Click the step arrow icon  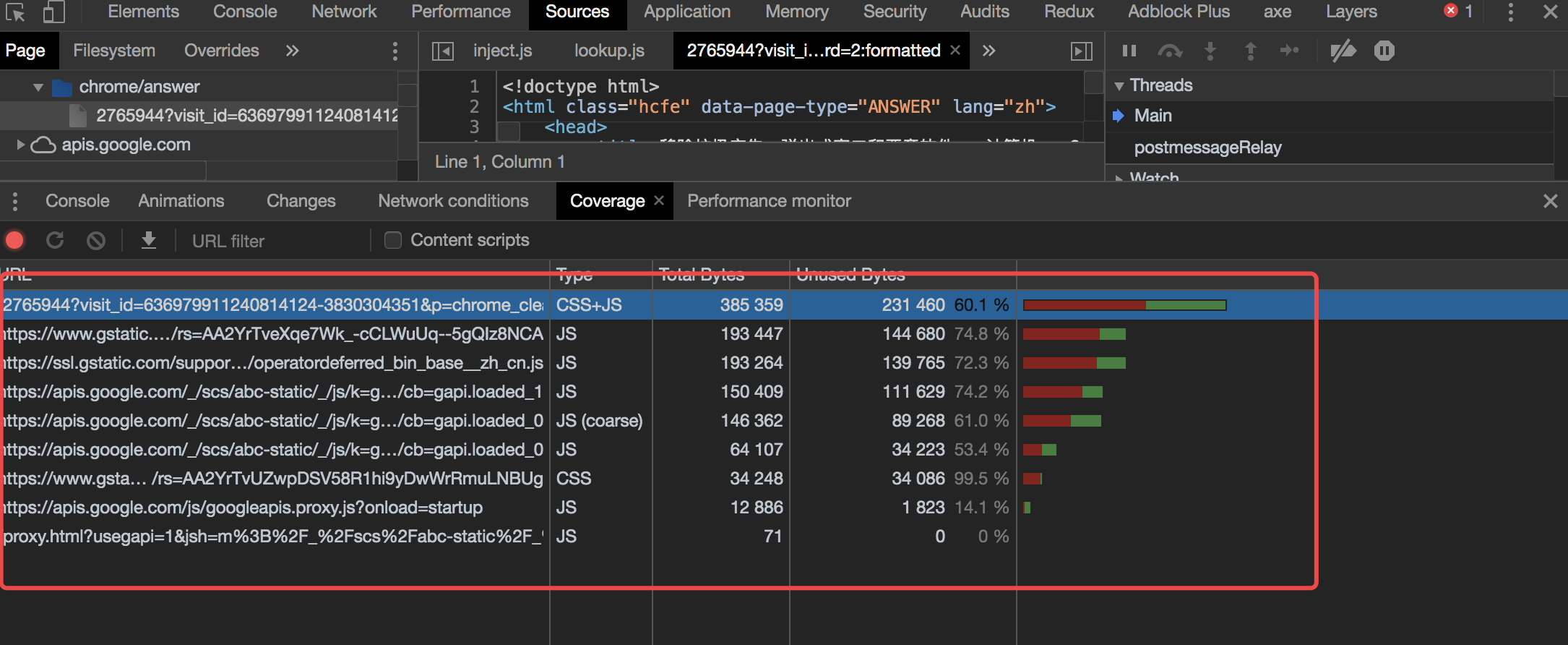pyautogui.click(x=1290, y=51)
